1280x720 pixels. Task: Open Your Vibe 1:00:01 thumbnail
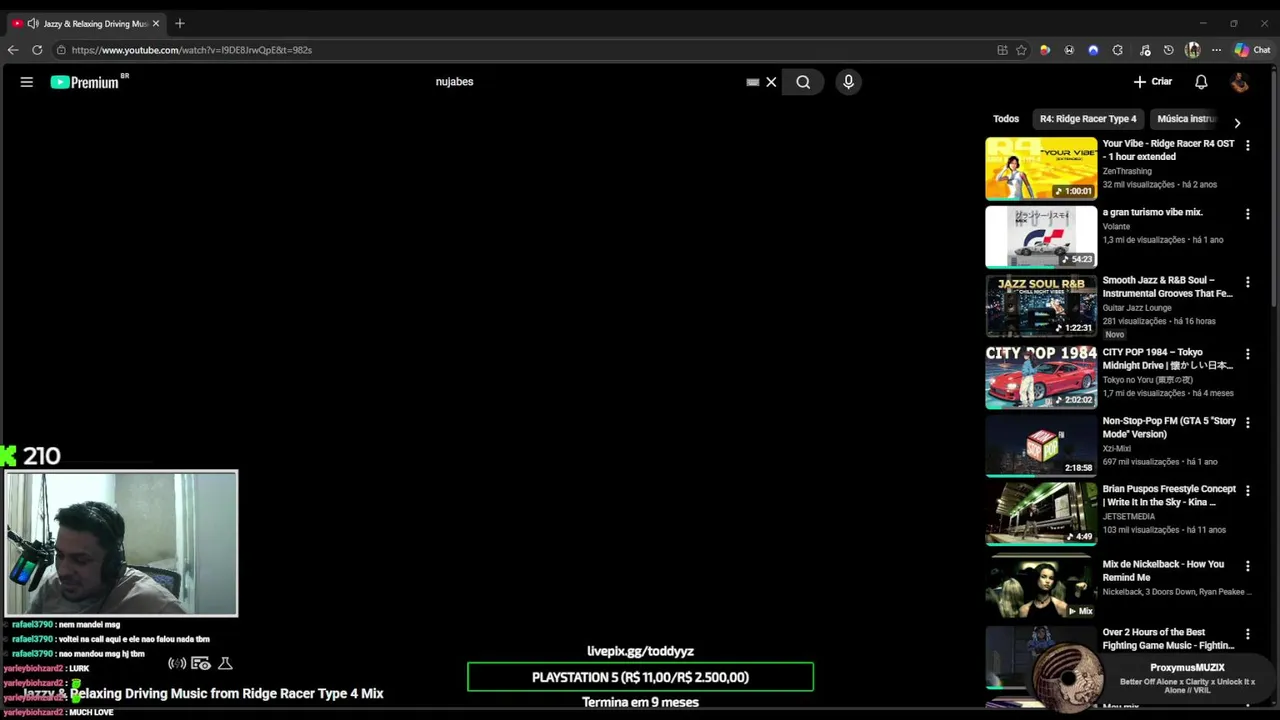point(1041,168)
